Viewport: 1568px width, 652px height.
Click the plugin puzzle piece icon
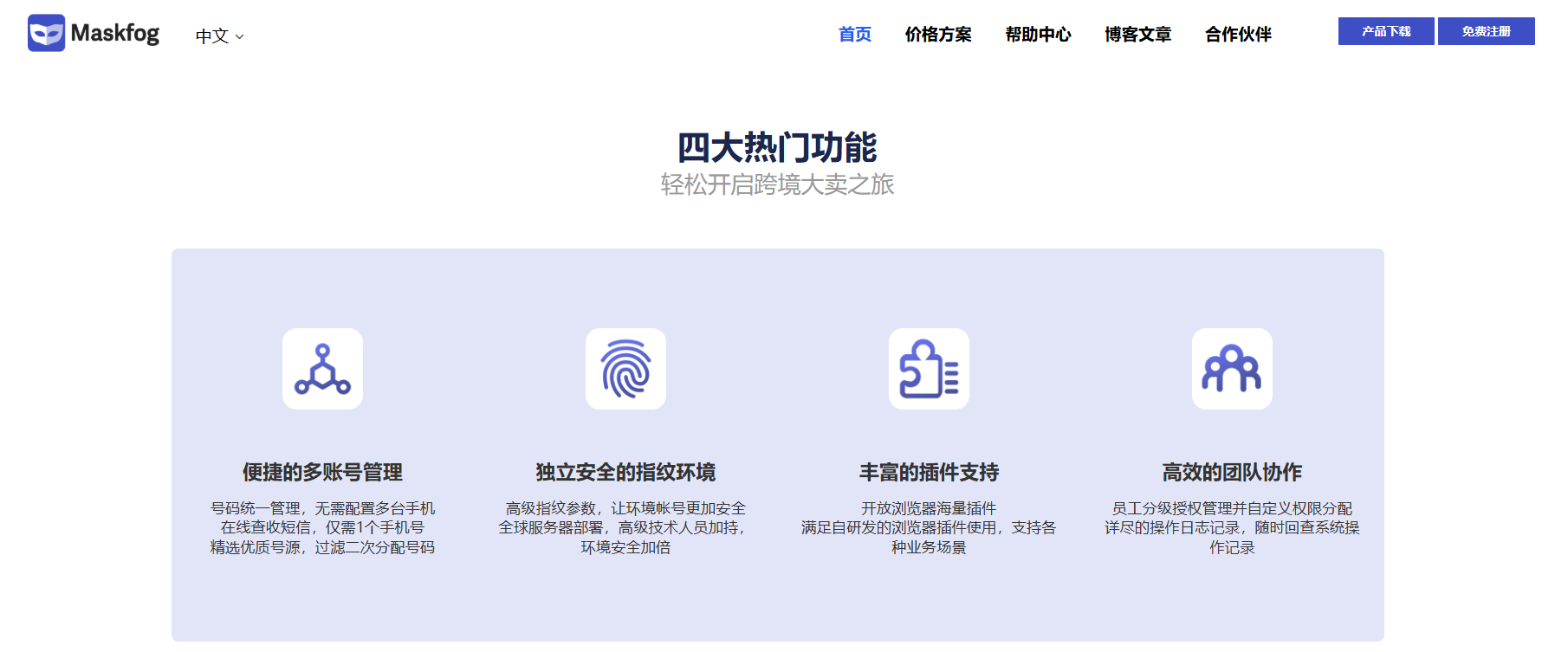click(929, 369)
